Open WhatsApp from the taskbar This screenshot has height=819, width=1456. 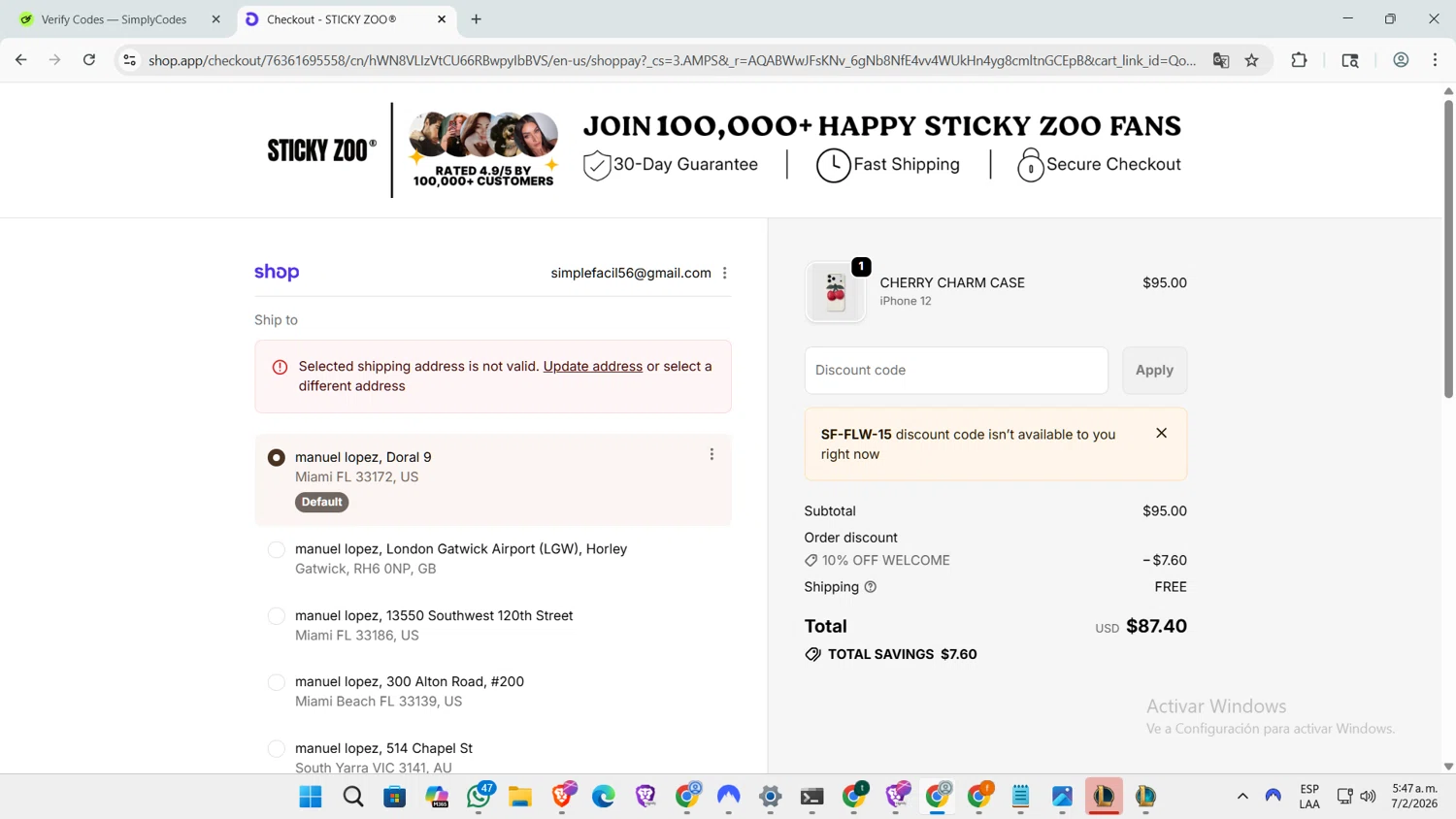tap(479, 797)
